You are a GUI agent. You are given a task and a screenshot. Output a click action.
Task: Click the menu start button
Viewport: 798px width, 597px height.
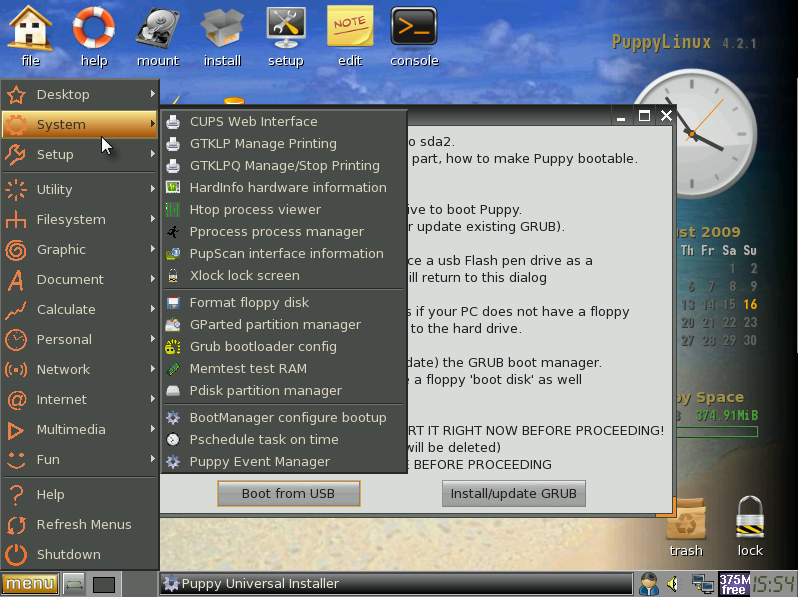pos(30,584)
